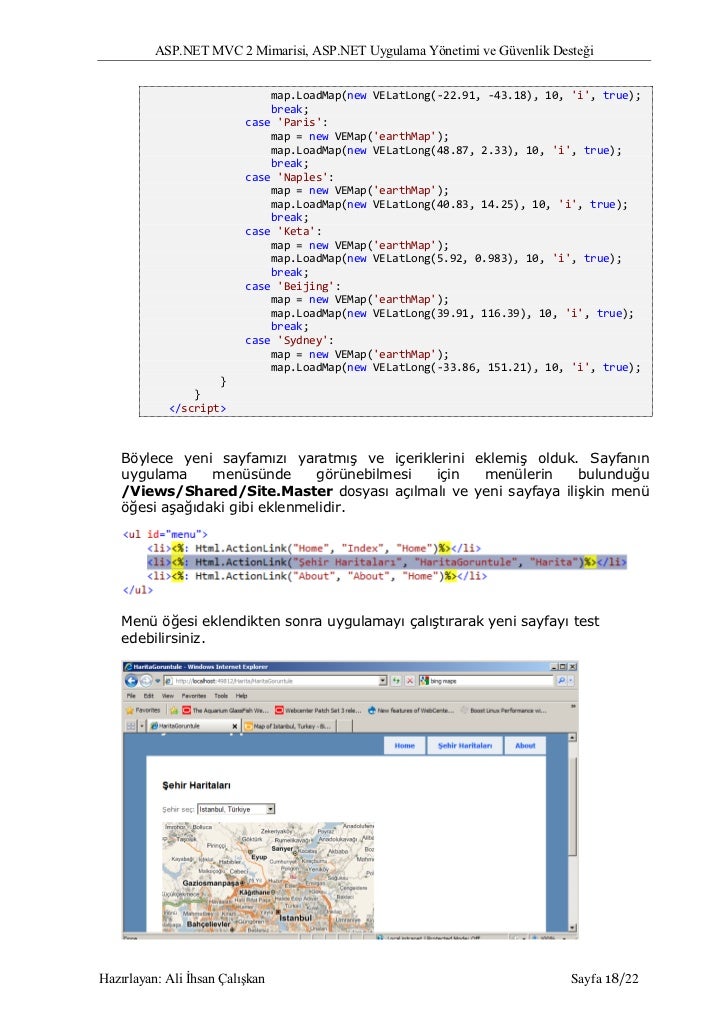Click the "case 'Naples':" code line
Viewport: 728px width, 1030px height.
(289, 177)
